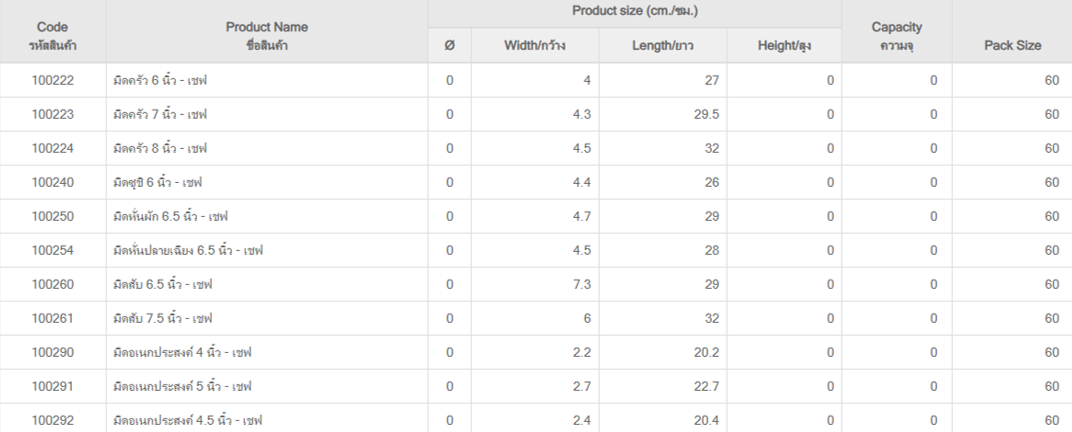Screen dimensions: 1072x432
Task: Click width value 4.7 cell
Action: (535, 217)
